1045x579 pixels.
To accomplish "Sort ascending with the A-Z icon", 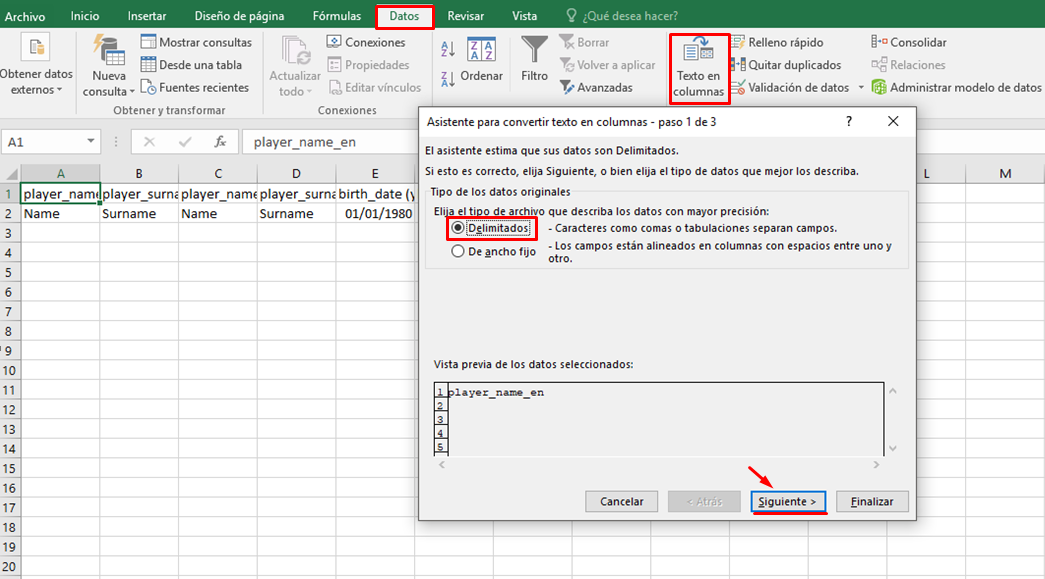I will coord(448,48).
